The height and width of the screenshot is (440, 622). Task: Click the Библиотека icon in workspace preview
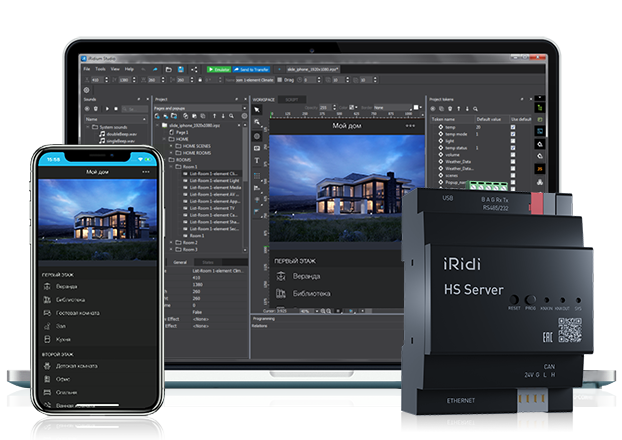(280, 293)
